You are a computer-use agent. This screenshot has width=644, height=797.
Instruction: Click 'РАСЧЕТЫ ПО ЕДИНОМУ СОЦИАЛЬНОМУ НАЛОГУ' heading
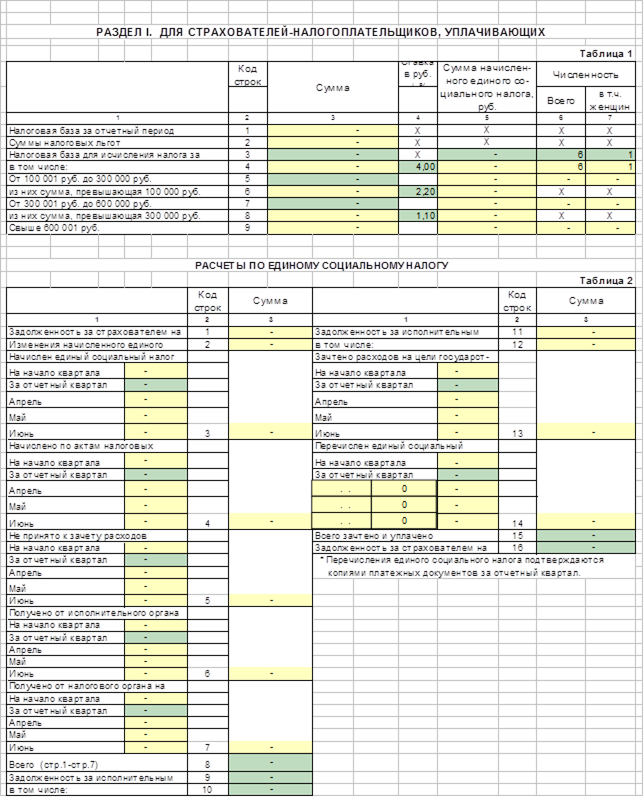tap(321, 265)
